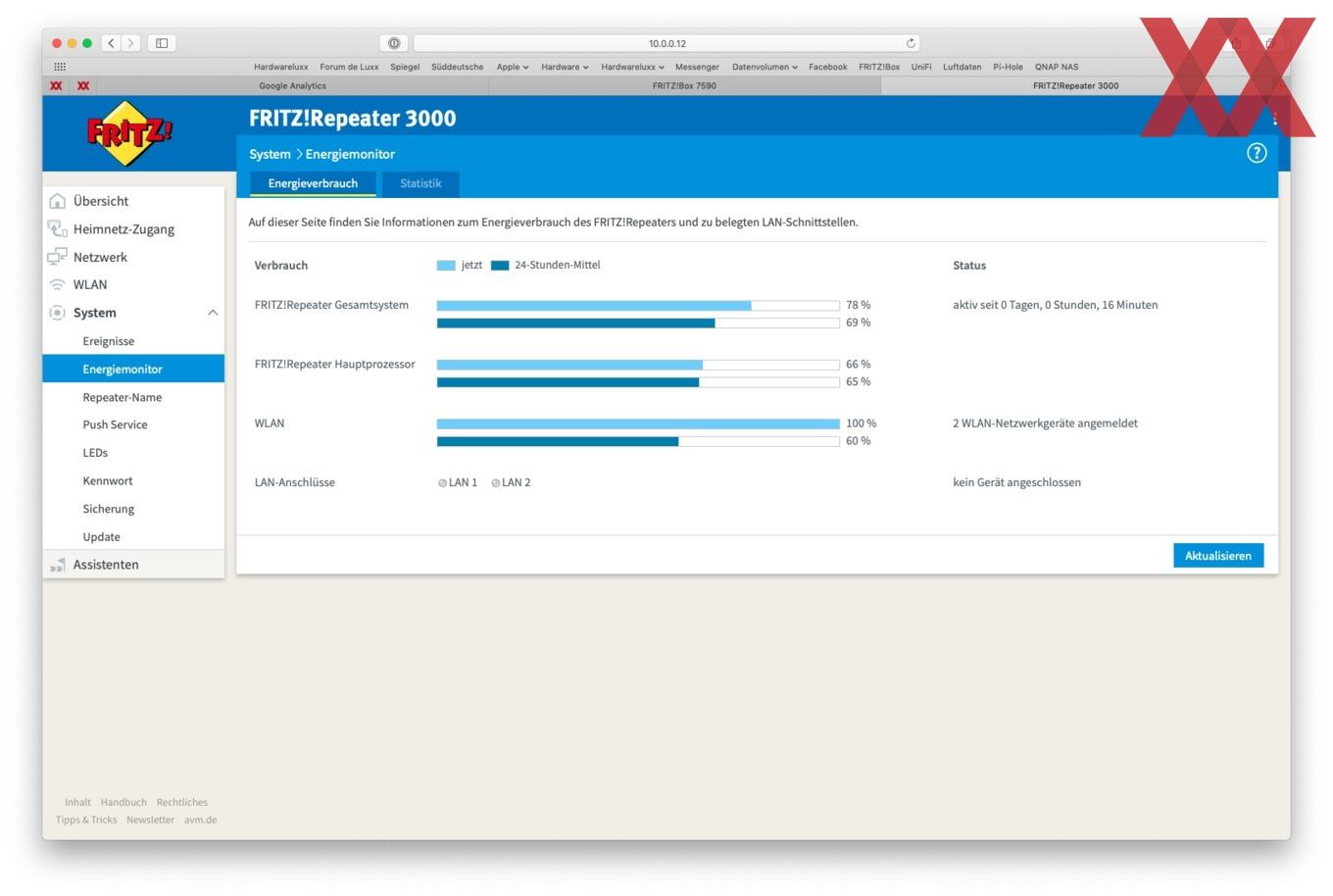Switch to the Google Analytics browser tab
The height and width of the screenshot is (896, 1333).
[292, 85]
